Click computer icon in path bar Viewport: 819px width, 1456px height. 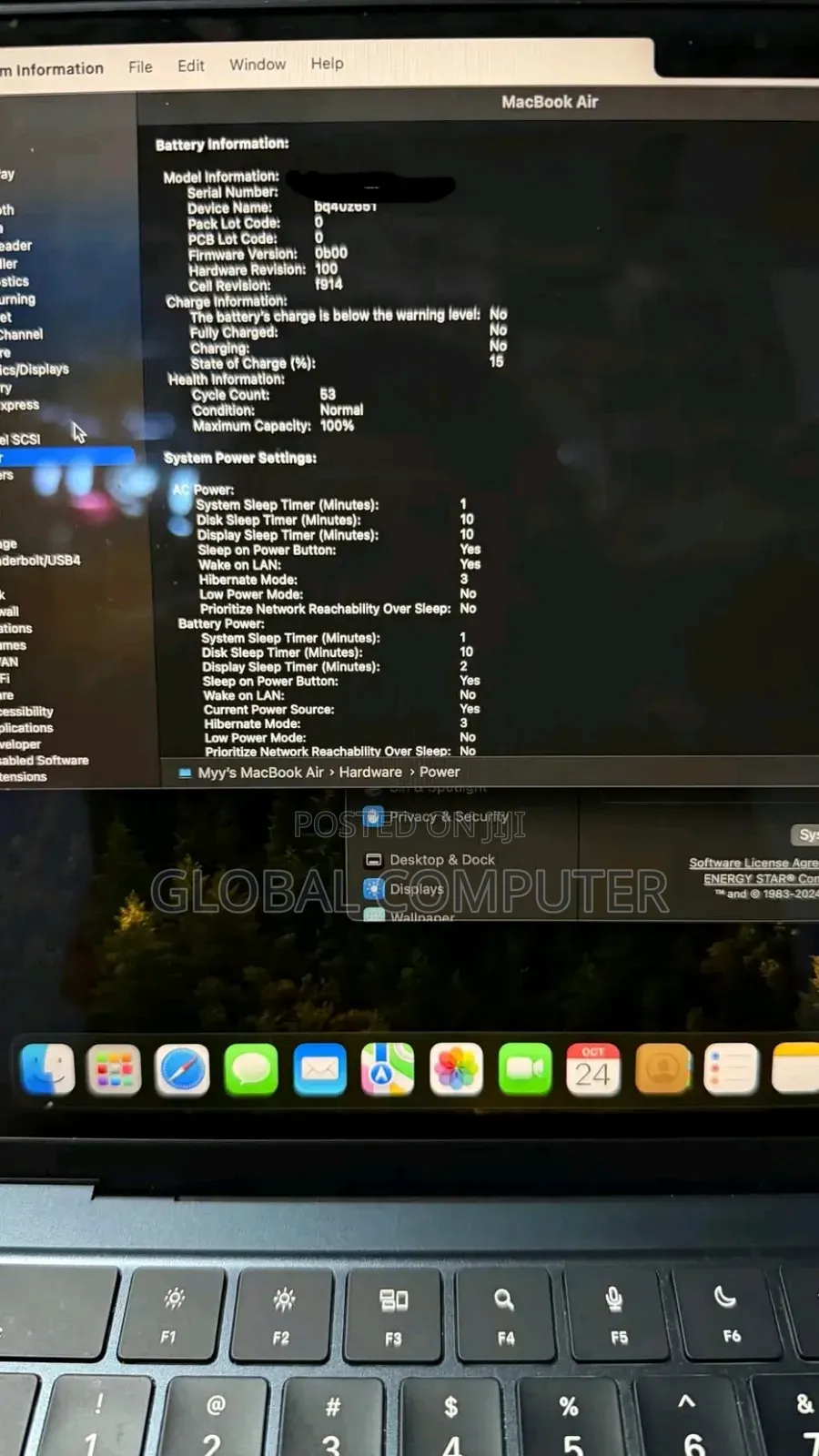(x=186, y=773)
